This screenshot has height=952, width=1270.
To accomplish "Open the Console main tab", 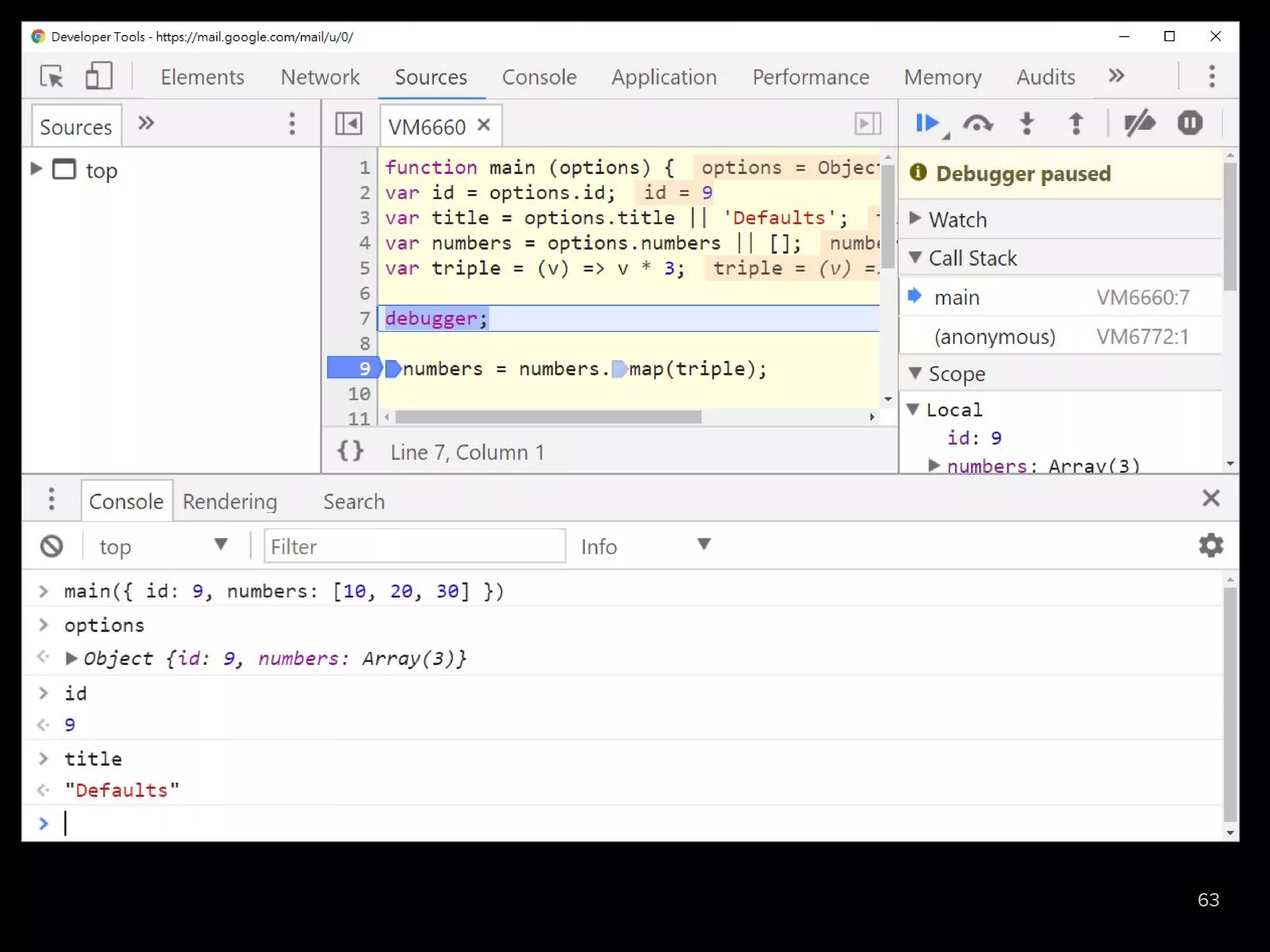I will 539,77.
